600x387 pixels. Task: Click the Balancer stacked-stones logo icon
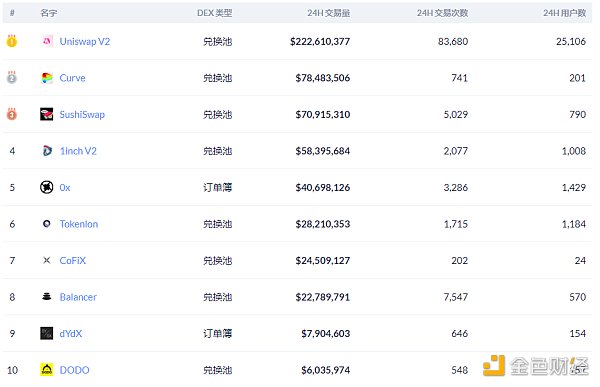point(47,297)
